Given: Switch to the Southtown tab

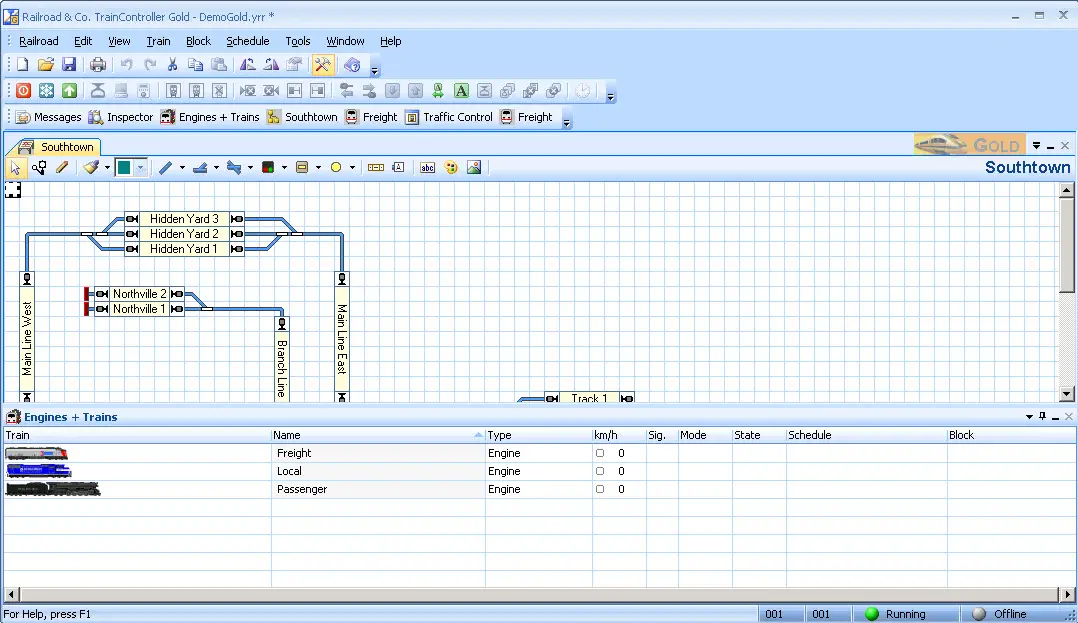Looking at the screenshot, I should pos(58,146).
